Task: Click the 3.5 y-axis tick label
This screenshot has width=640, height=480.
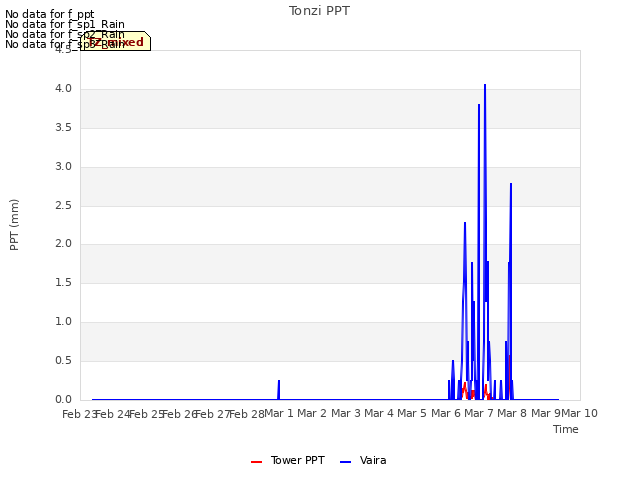Action: click(x=64, y=128)
